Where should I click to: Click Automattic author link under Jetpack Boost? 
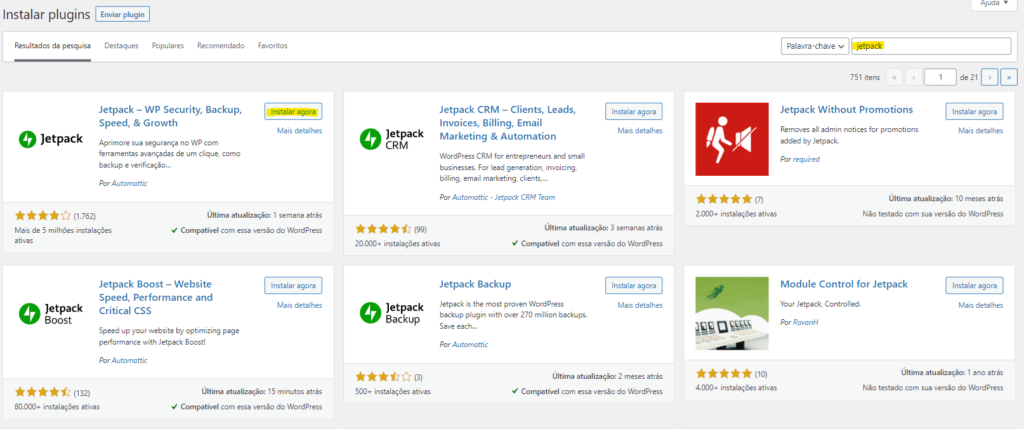[129, 360]
